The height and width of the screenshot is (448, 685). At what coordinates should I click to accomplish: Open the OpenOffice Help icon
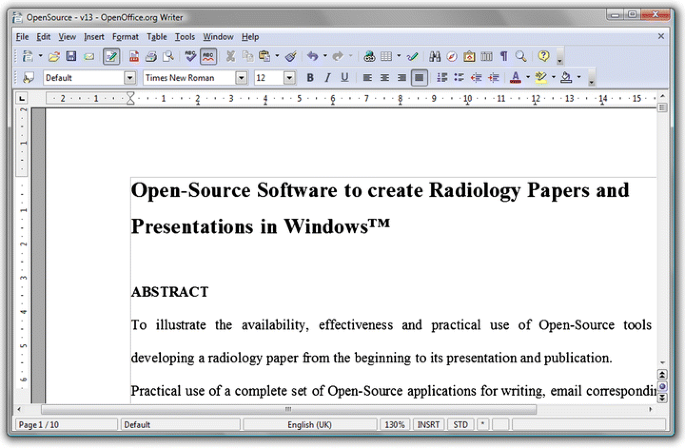pos(543,57)
